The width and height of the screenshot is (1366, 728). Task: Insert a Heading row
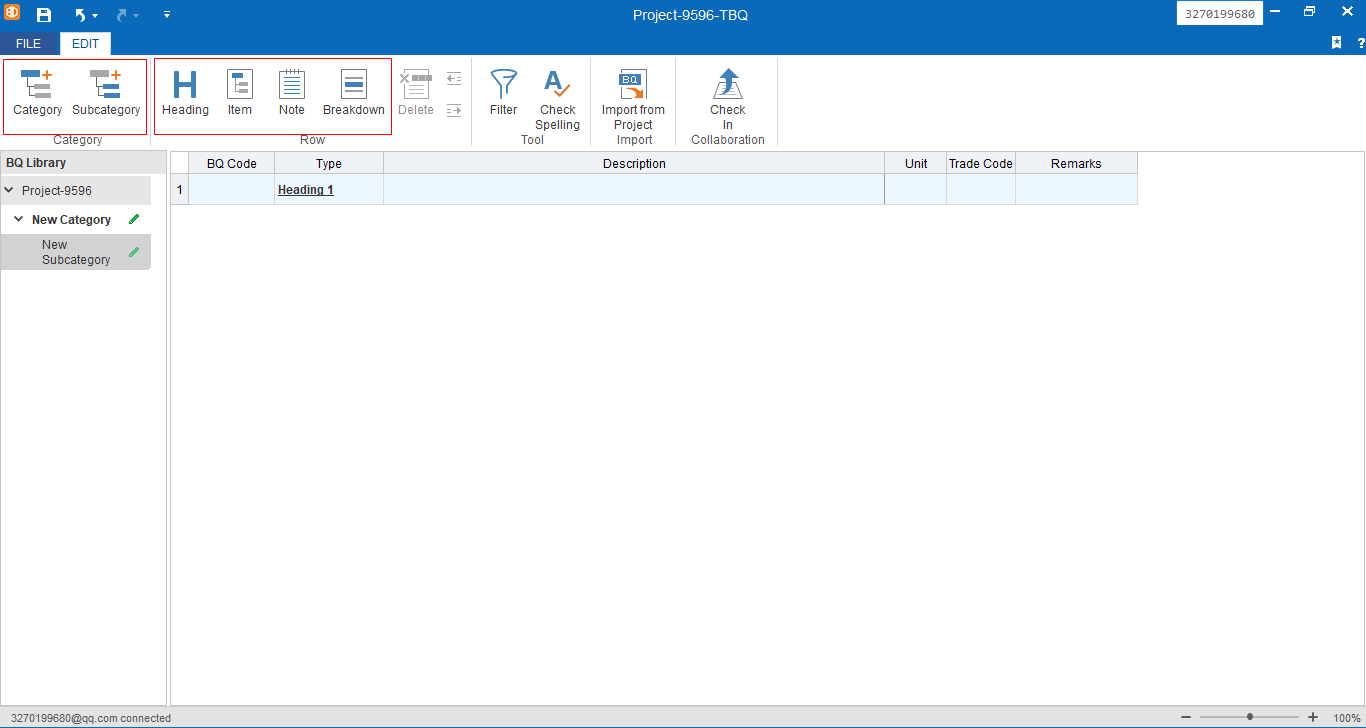pyautogui.click(x=185, y=93)
